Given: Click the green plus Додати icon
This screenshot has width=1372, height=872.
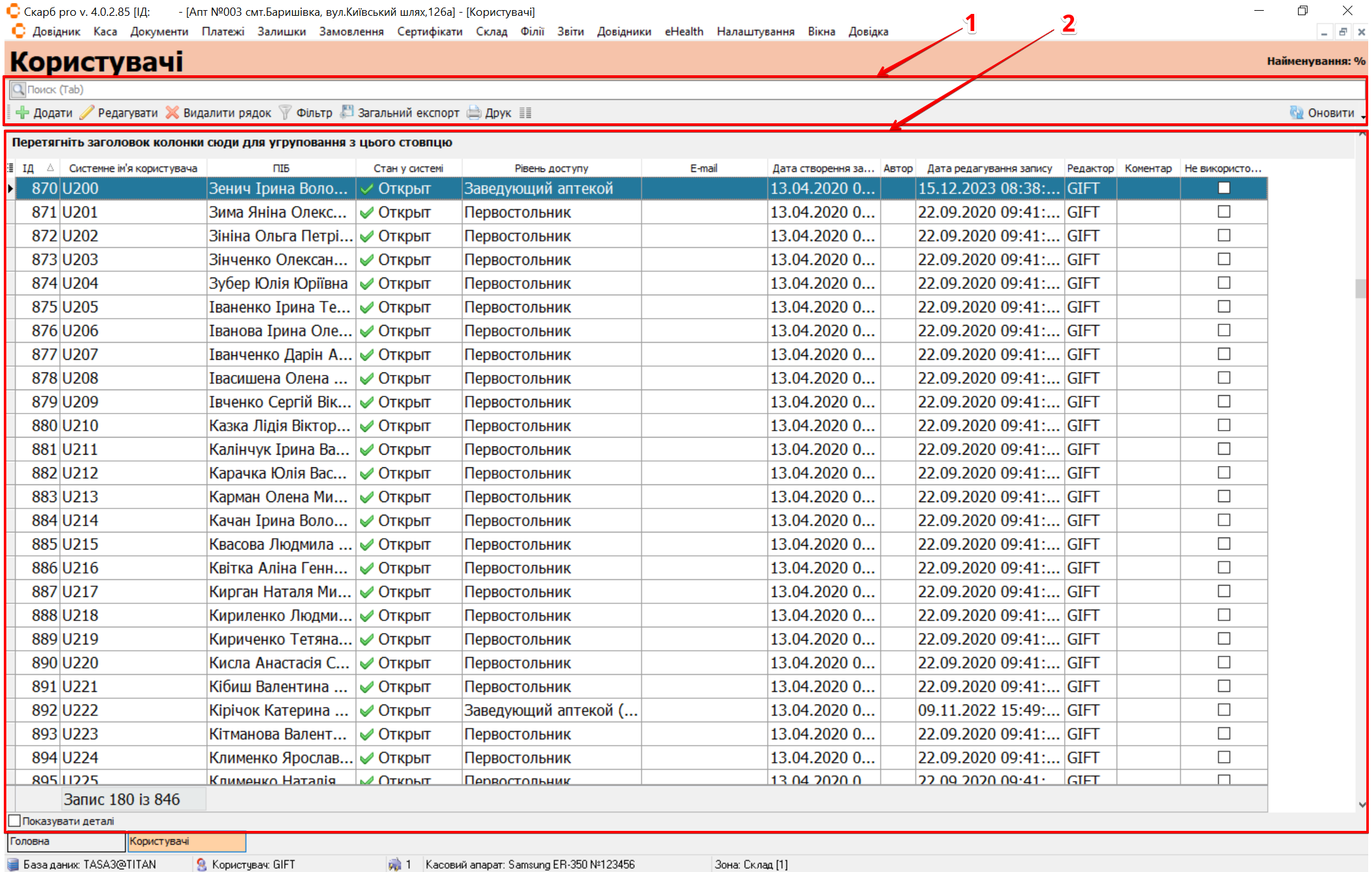Looking at the screenshot, I should click(23, 113).
